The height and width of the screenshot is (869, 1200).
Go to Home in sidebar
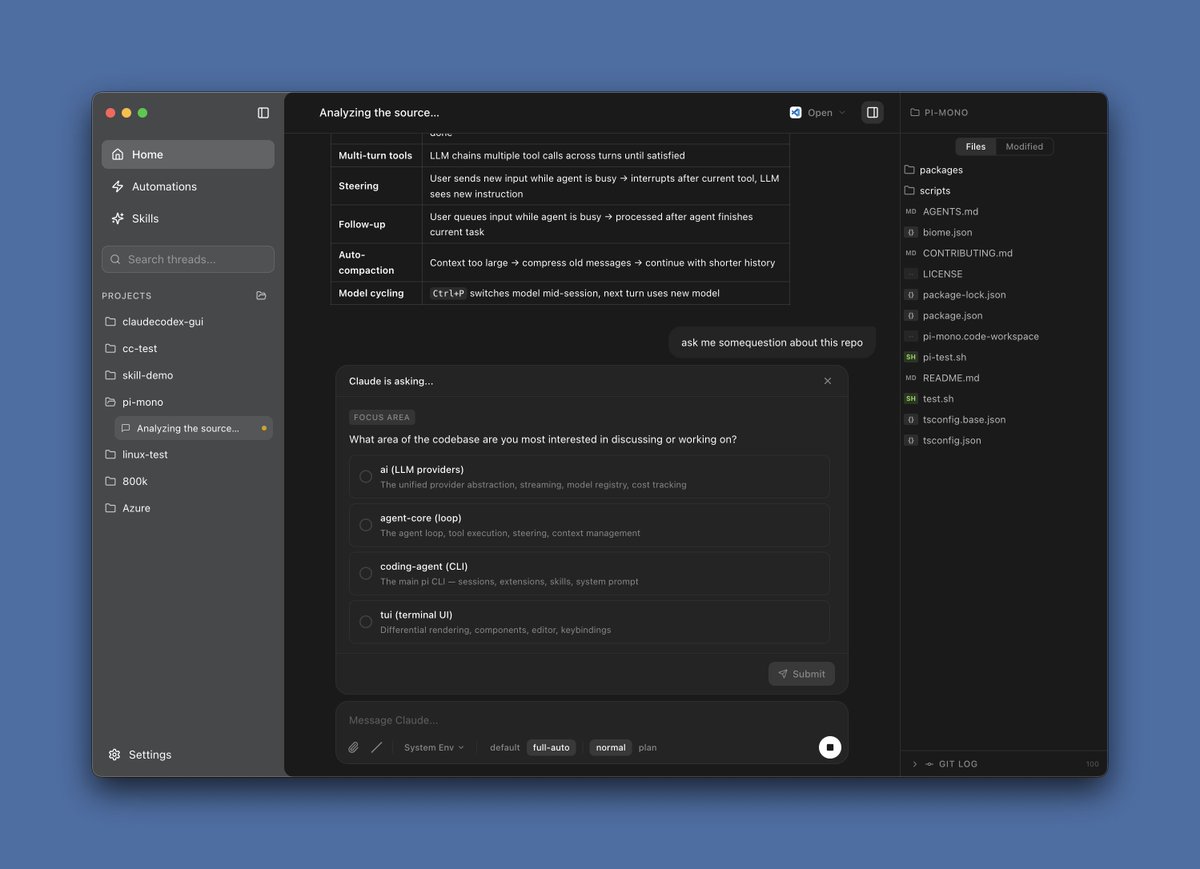[188, 154]
